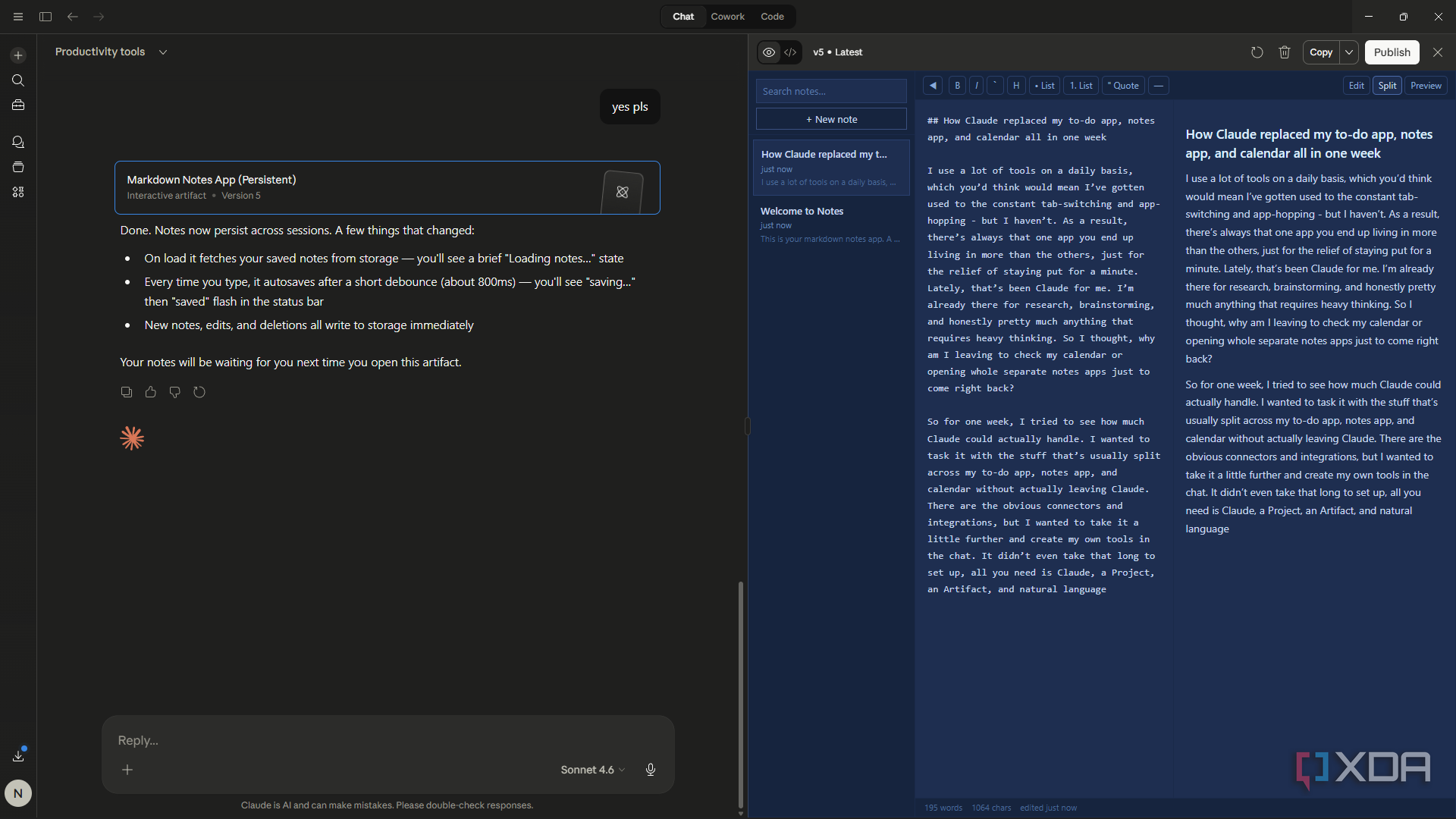Expand the Productivity tools dropdown
This screenshot has width=1456, height=819.
[163, 52]
